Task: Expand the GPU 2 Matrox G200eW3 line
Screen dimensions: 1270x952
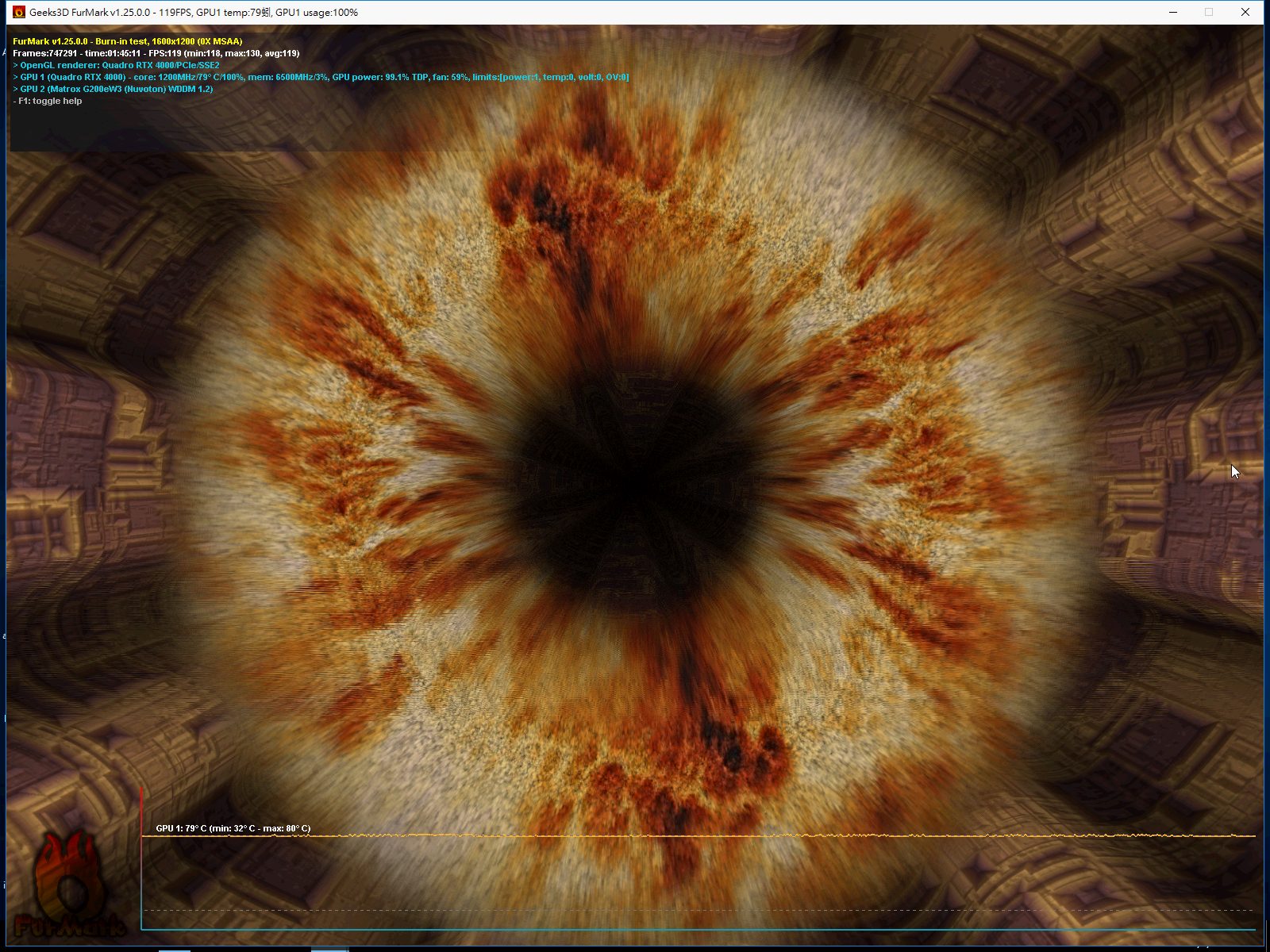Action: [x=113, y=89]
